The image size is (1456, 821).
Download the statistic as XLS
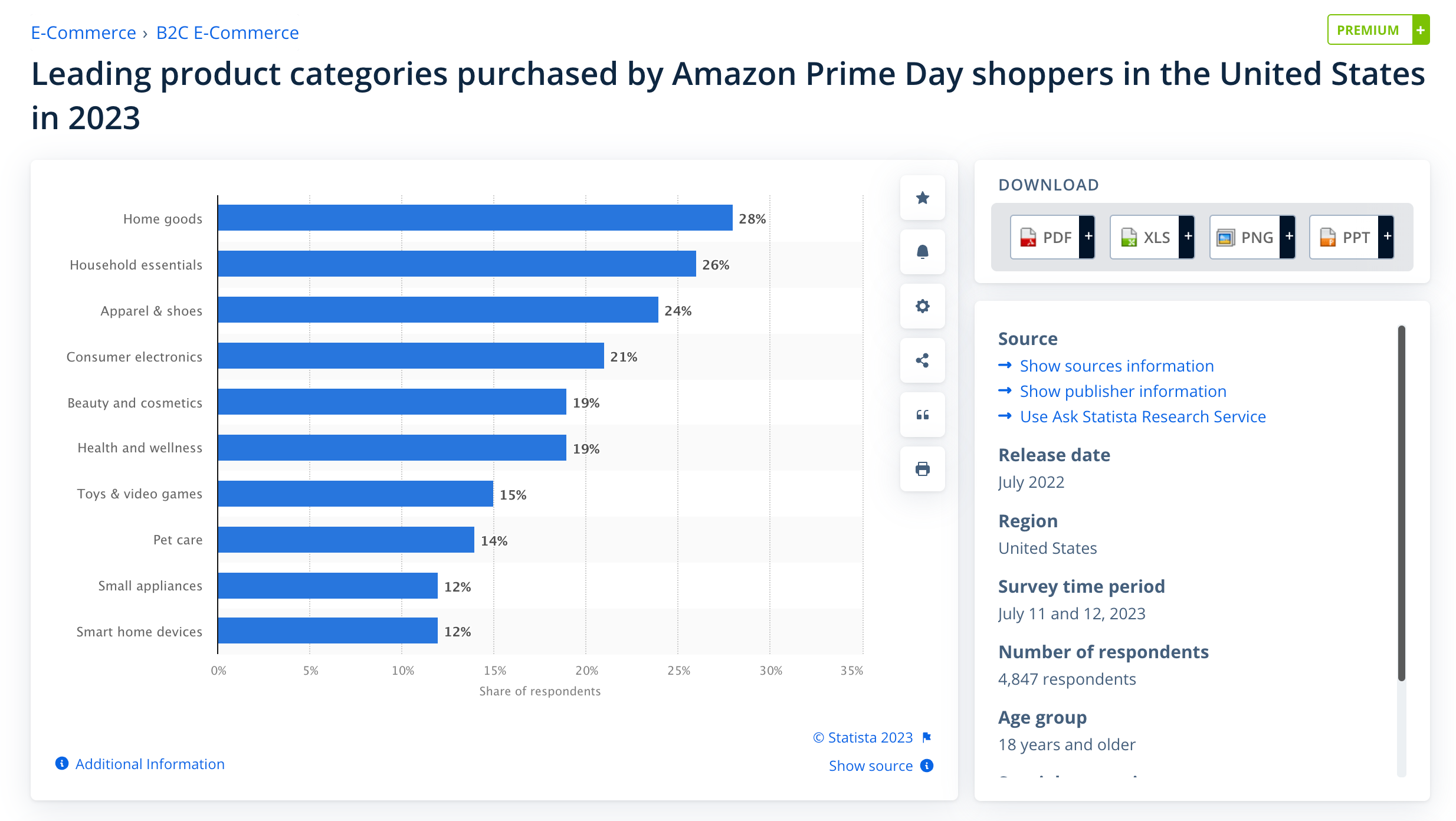point(1152,237)
